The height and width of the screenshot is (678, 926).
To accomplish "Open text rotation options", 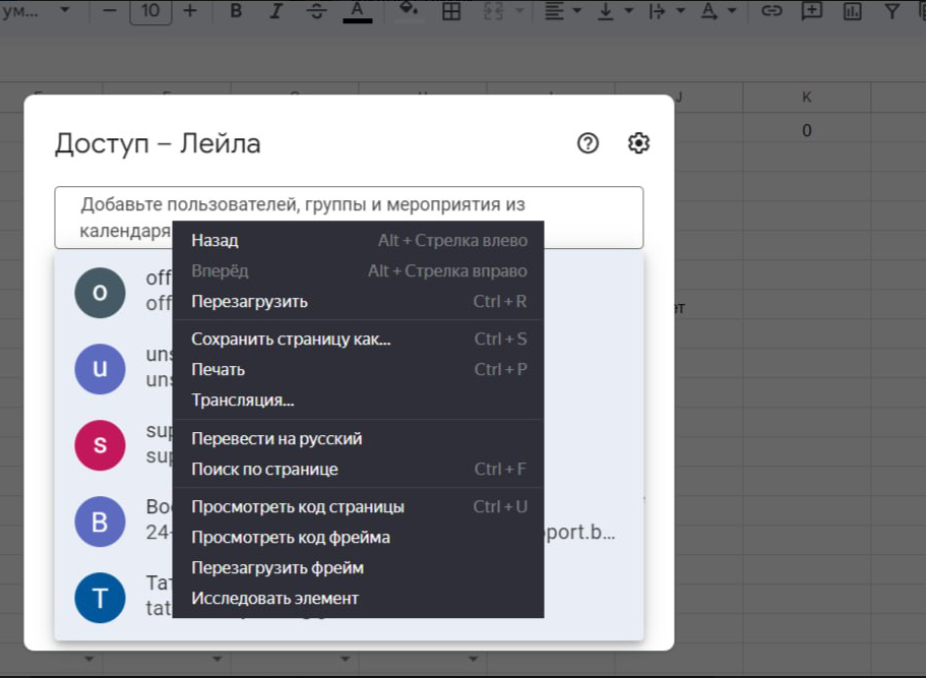I will click(718, 11).
